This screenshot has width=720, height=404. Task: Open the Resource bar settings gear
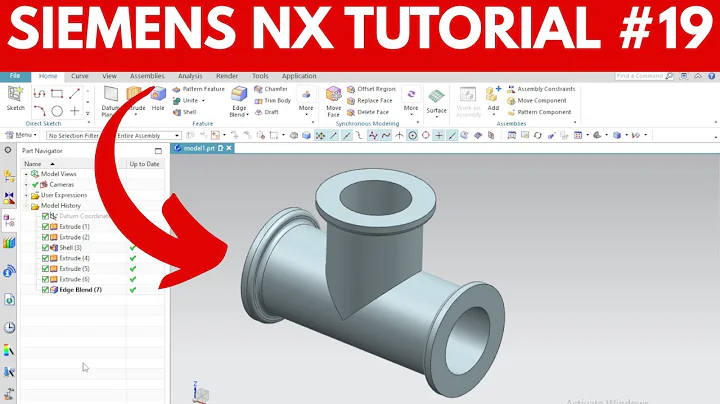tap(8, 150)
